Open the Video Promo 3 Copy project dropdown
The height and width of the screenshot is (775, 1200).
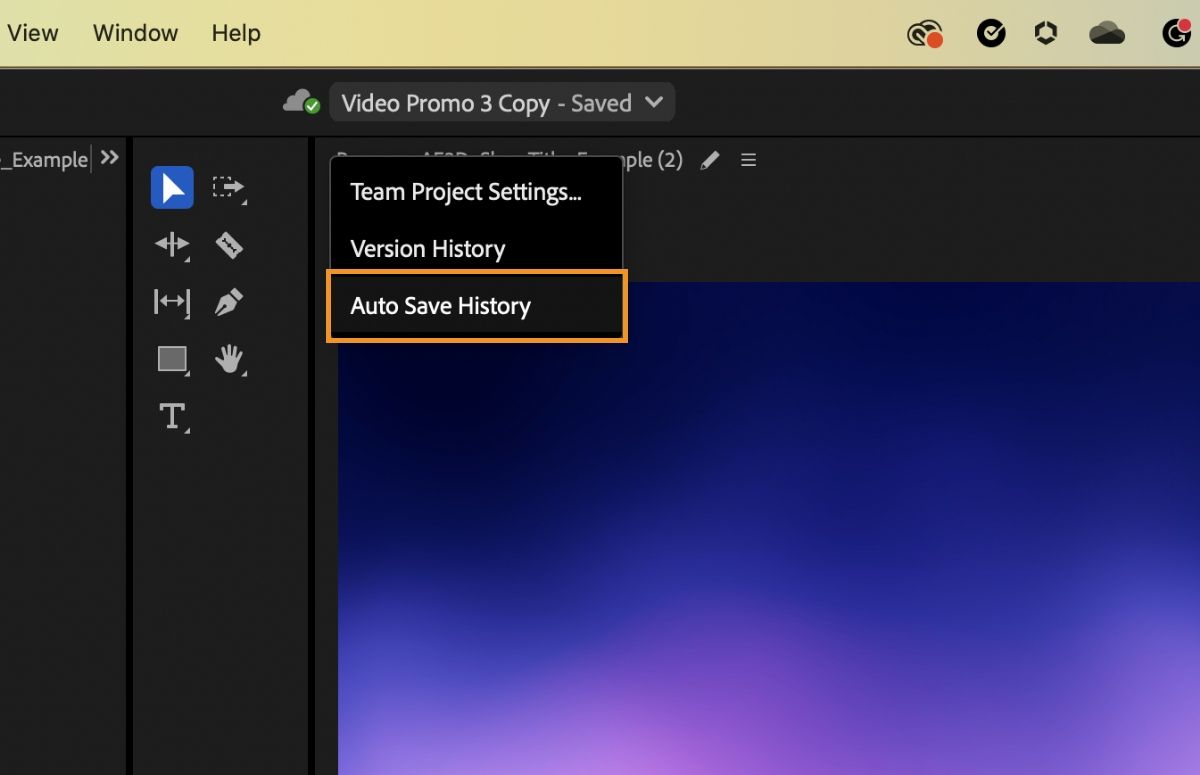(x=502, y=102)
